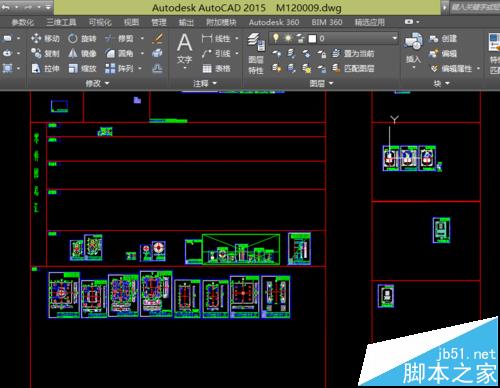500x388 pixels.
Task: Click the Erase tool icon
Action: [x=157, y=38]
